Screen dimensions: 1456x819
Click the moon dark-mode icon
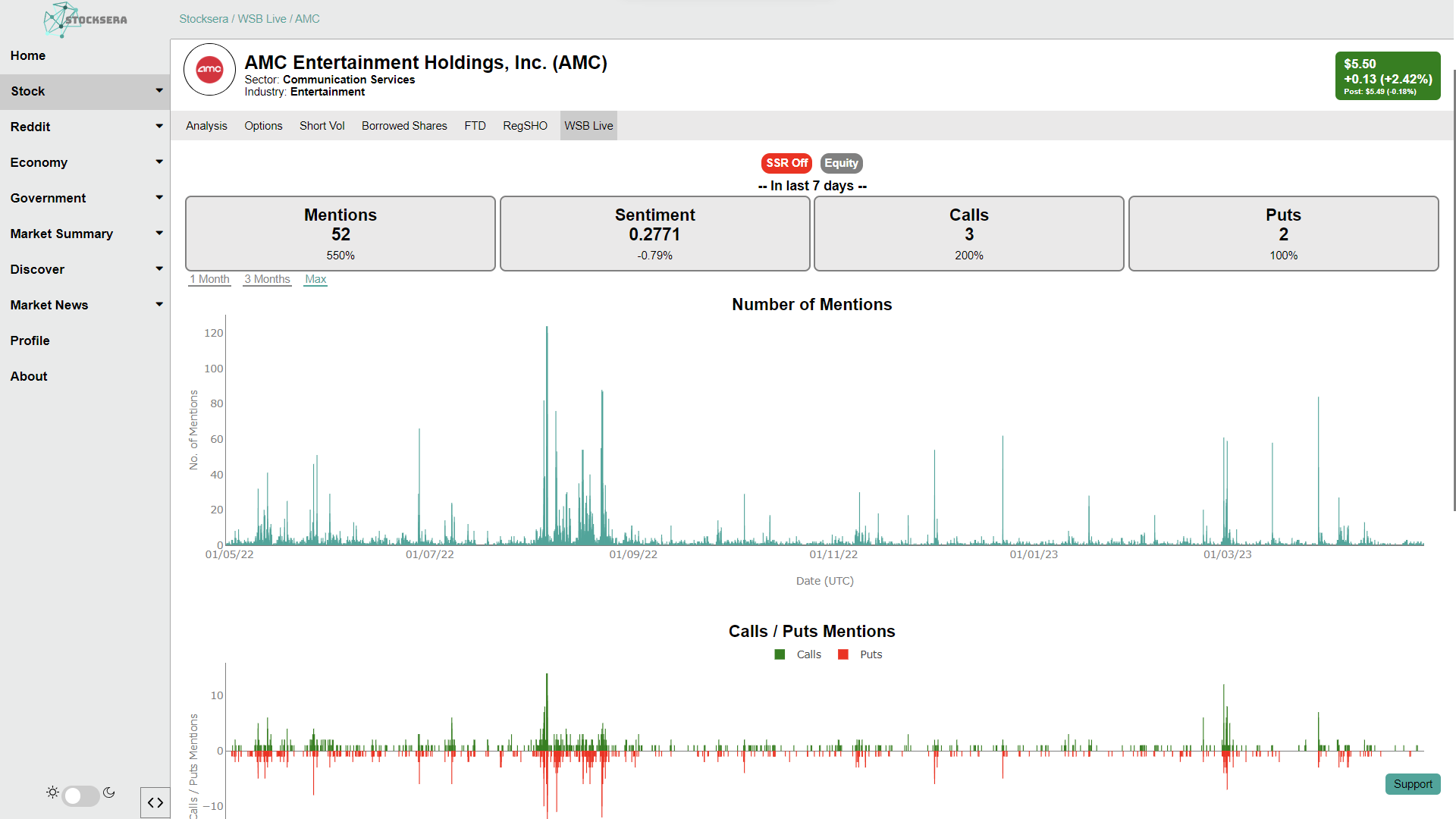[109, 792]
